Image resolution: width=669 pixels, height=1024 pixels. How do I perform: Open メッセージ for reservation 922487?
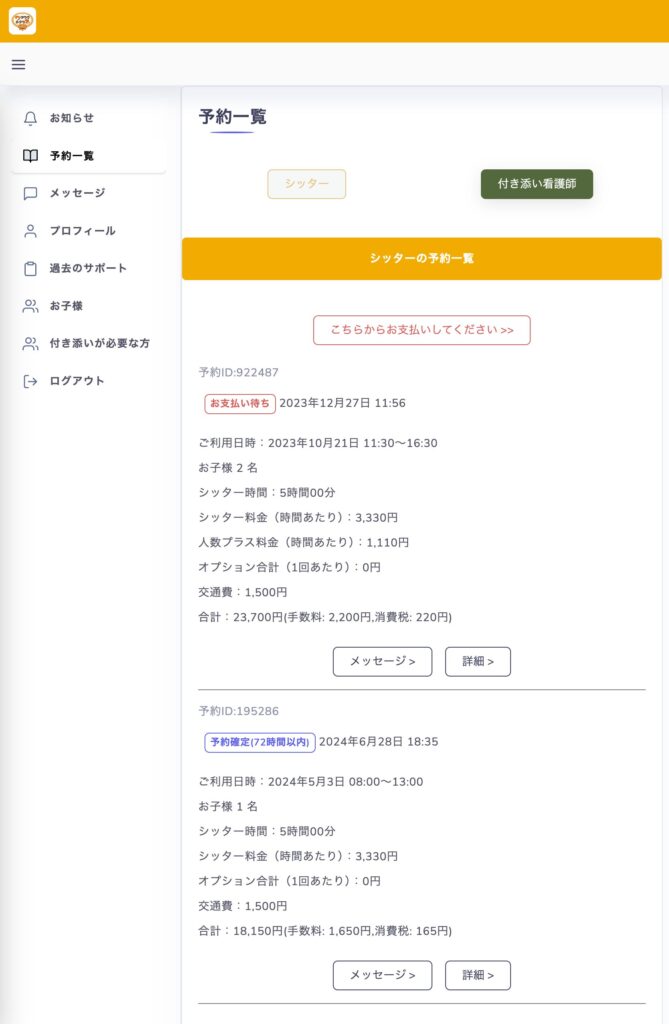(x=382, y=662)
